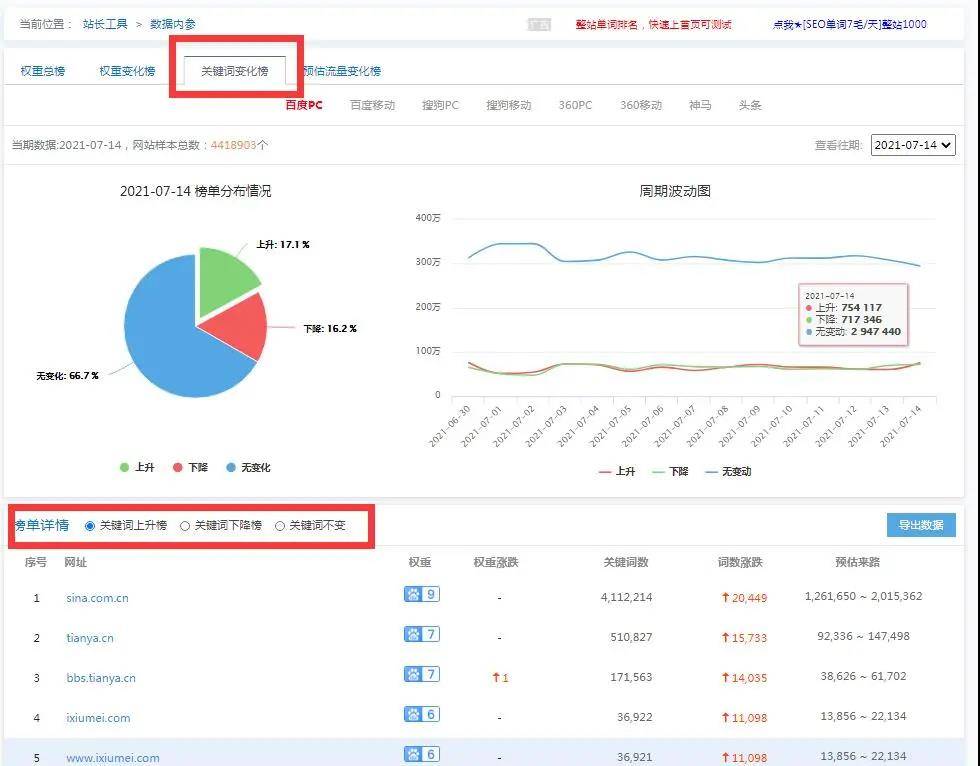Switch to the 搜狗PC sub-tab
This screenshot has width=980, height=766.
click(x=440, y=104)
